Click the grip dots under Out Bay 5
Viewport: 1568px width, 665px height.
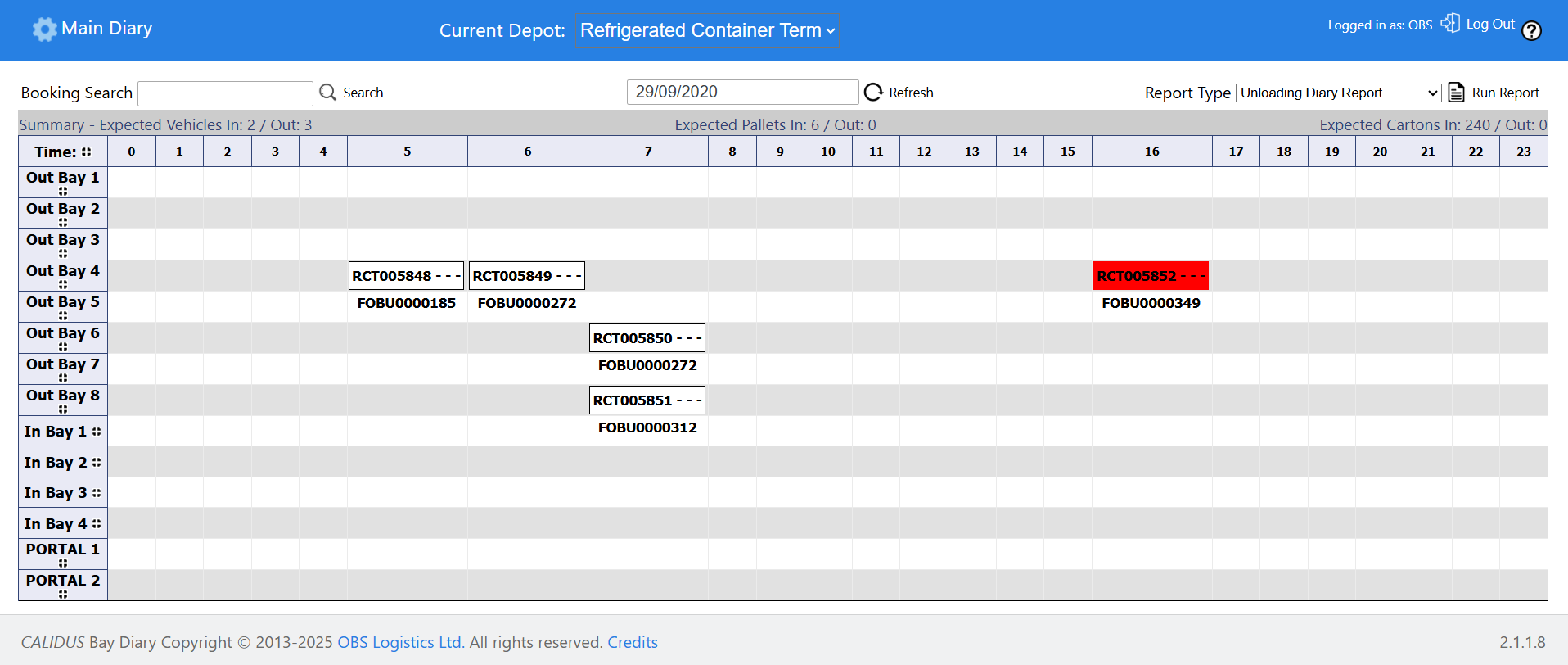(x=63, y=315)
